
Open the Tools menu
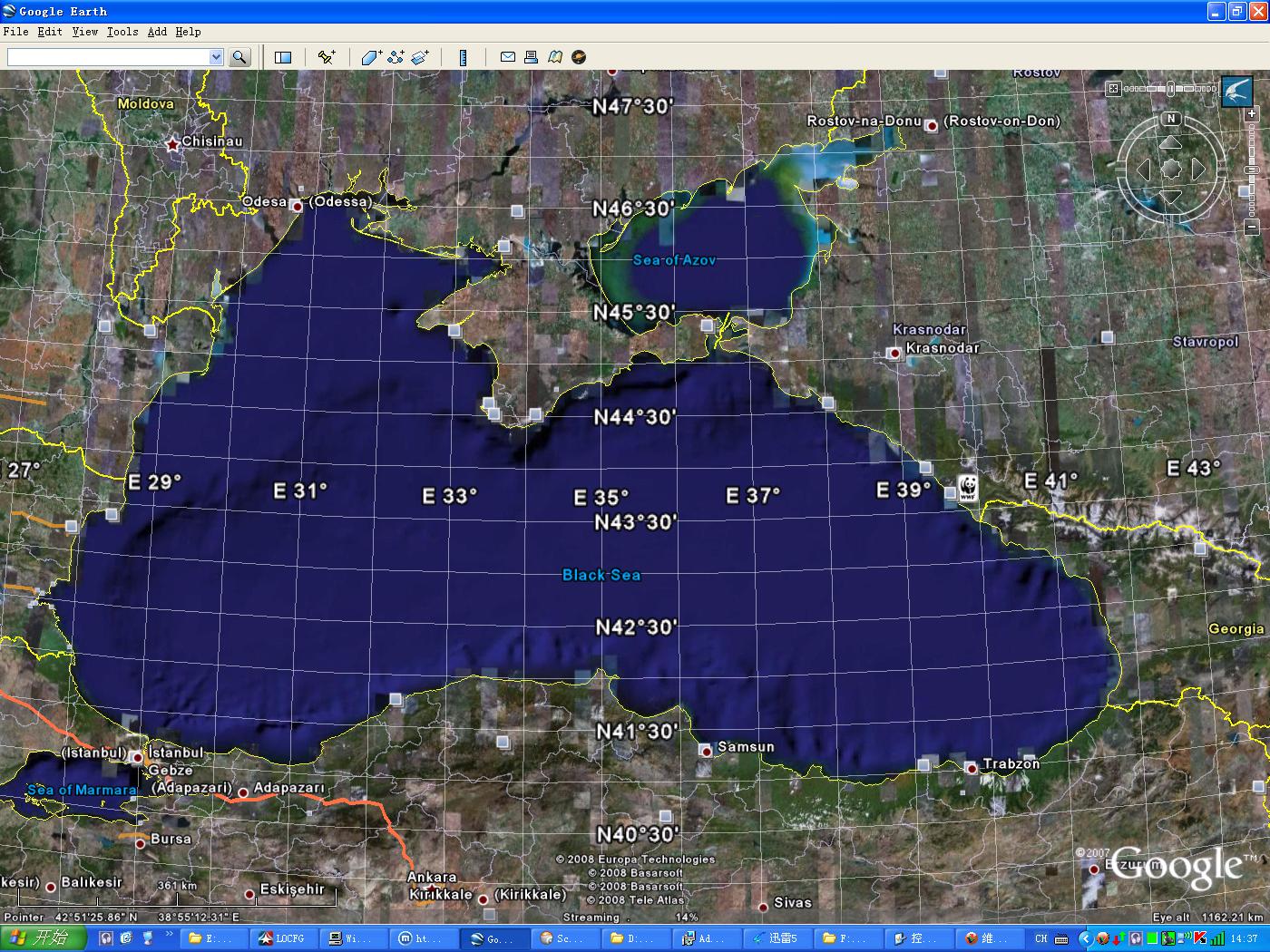tap(122, 32)
